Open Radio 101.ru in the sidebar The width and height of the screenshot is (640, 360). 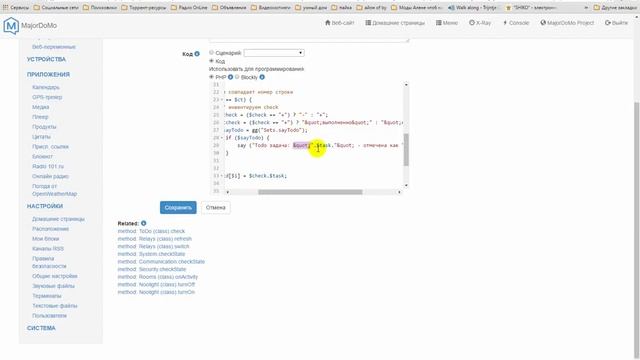point(48,167)
